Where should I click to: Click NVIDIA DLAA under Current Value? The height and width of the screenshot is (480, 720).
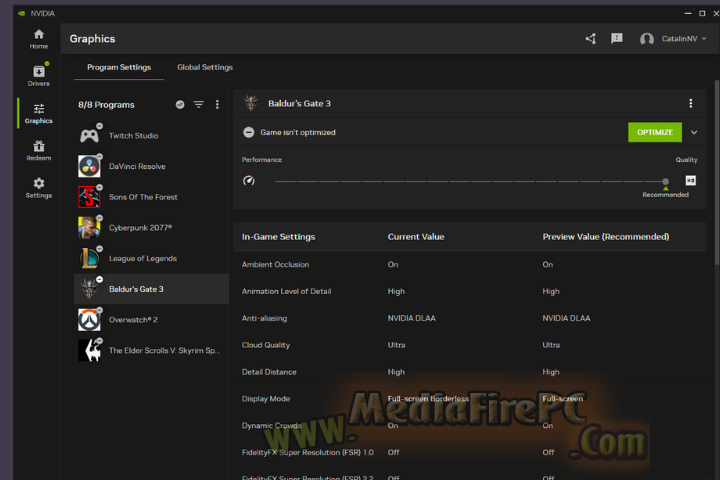[411, 318]
